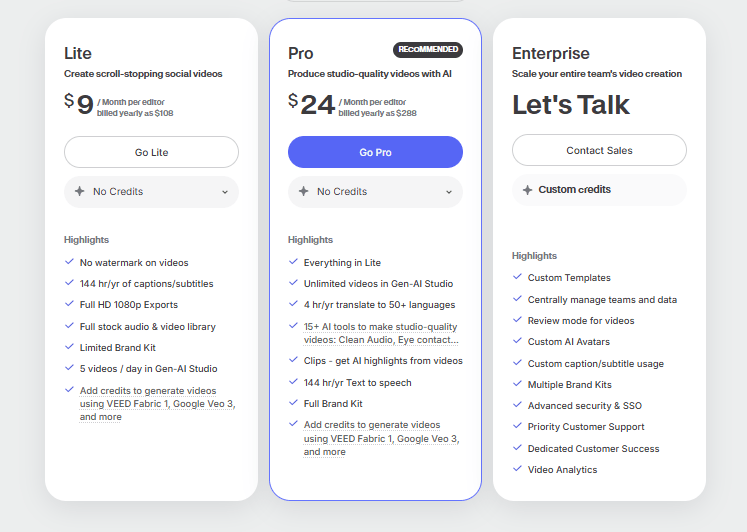Click the chevron arrow in Pro credits selector

tap(449, 192)
